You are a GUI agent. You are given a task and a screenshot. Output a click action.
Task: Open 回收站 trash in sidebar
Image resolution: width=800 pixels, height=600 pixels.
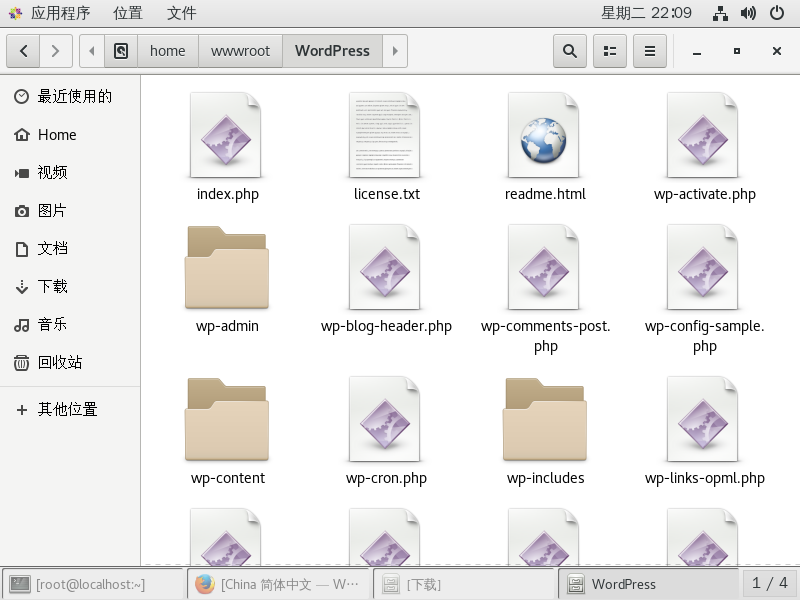(70, 362)
